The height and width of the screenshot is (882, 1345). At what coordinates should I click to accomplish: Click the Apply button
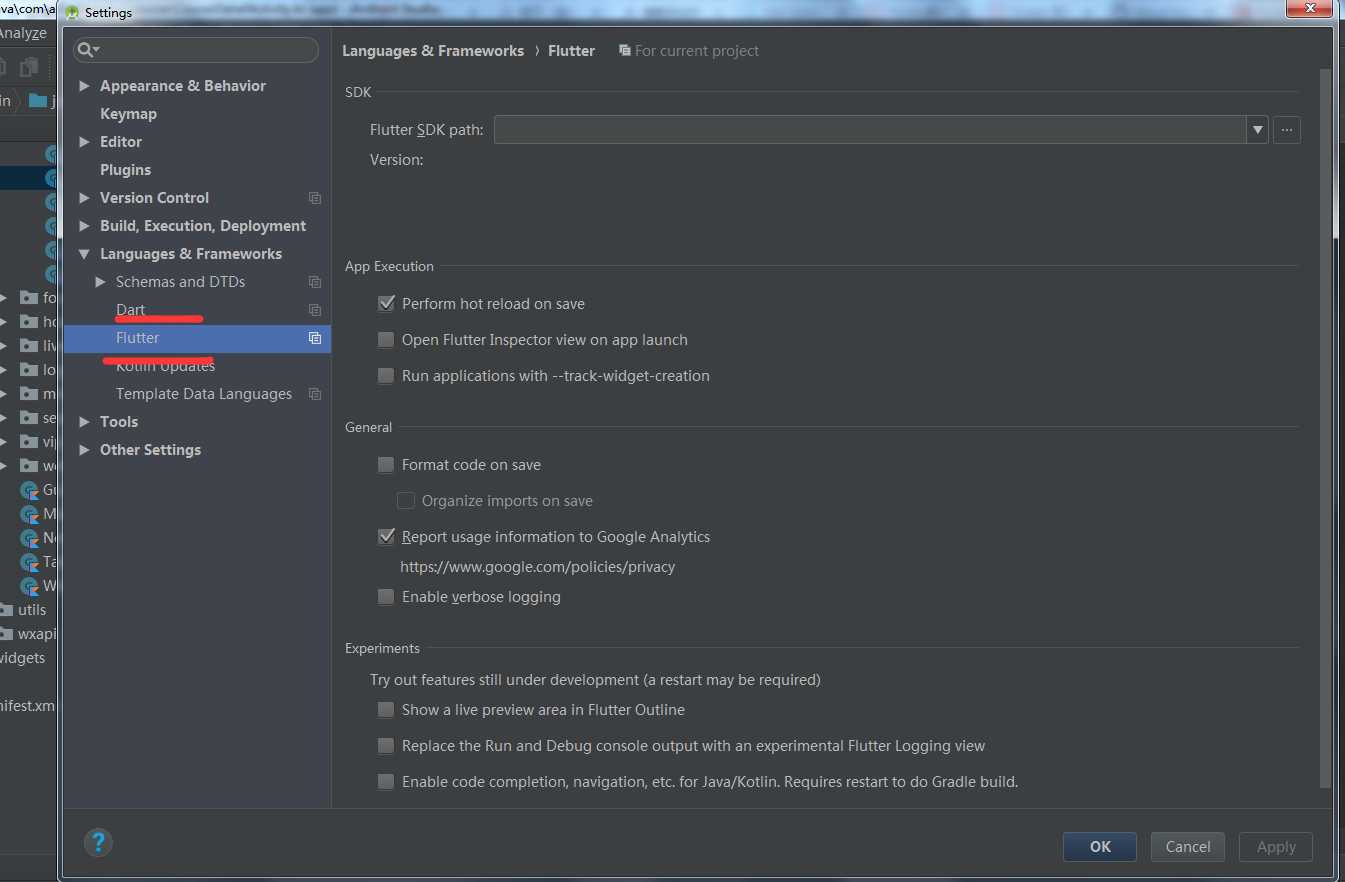pyautogui.click(x=1276, y=846)
